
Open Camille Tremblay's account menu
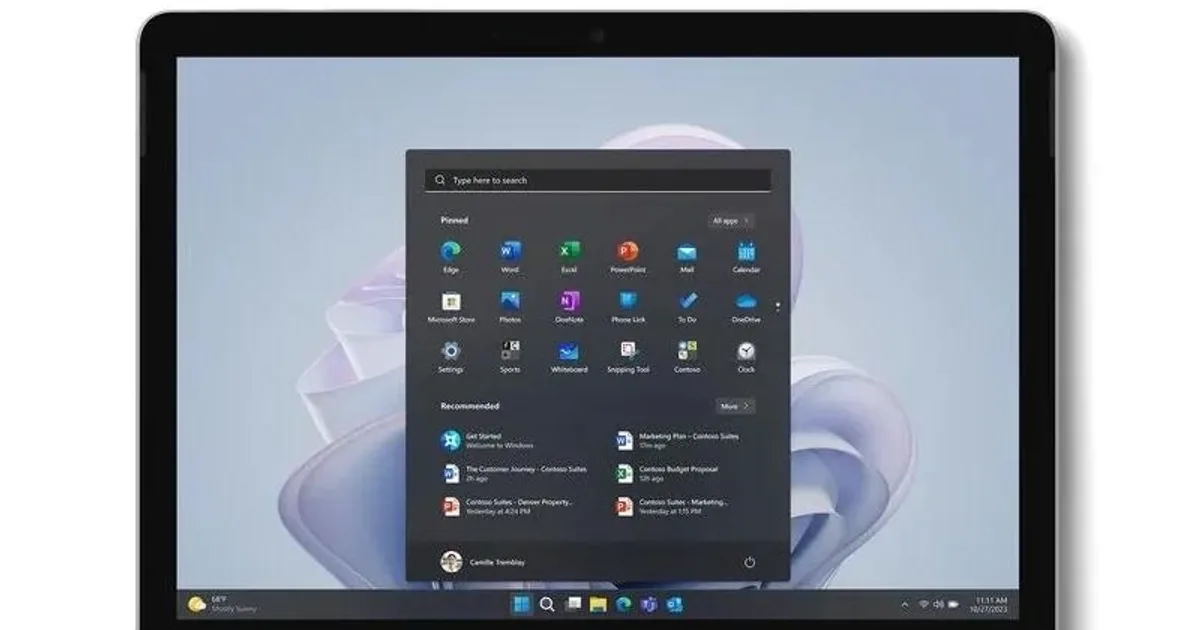483,562
